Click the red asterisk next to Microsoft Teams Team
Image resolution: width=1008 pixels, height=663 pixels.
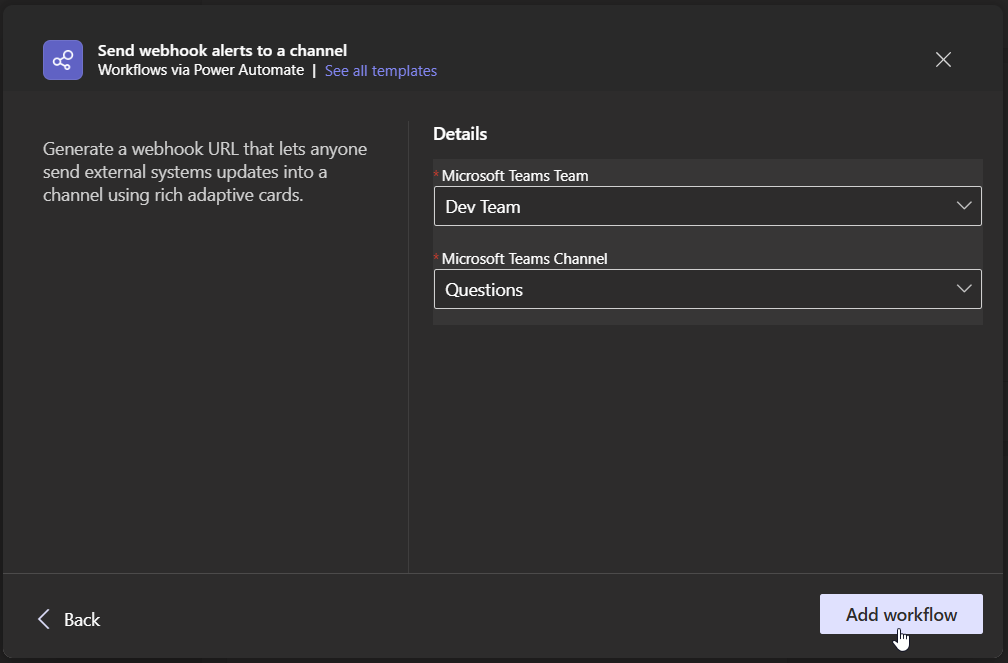tap(437, 175)
